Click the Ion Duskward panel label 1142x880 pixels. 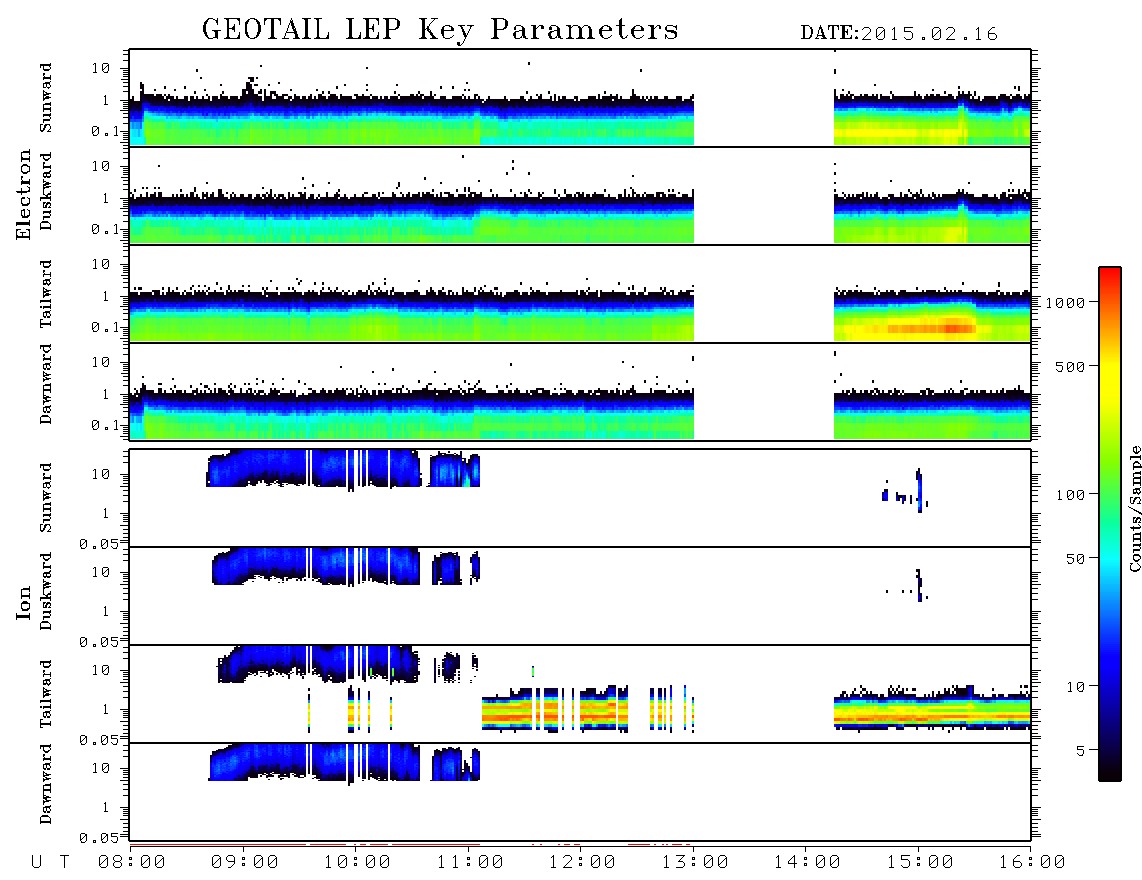click(46, 591)
